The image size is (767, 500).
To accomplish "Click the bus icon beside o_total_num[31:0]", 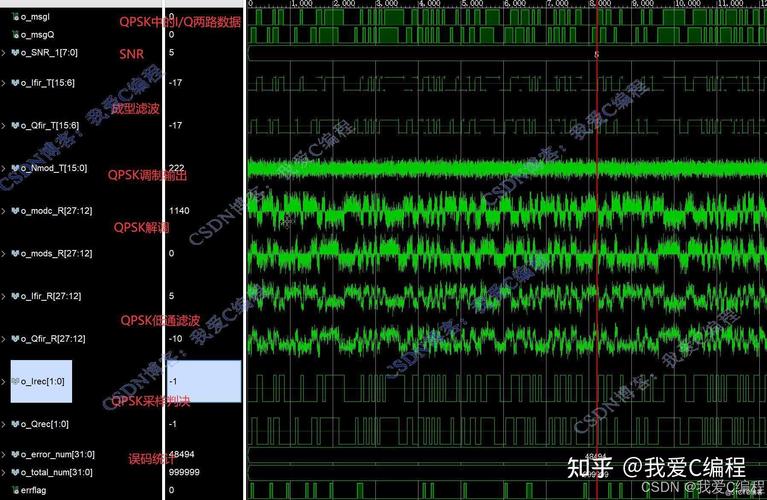I will (16, 472).
